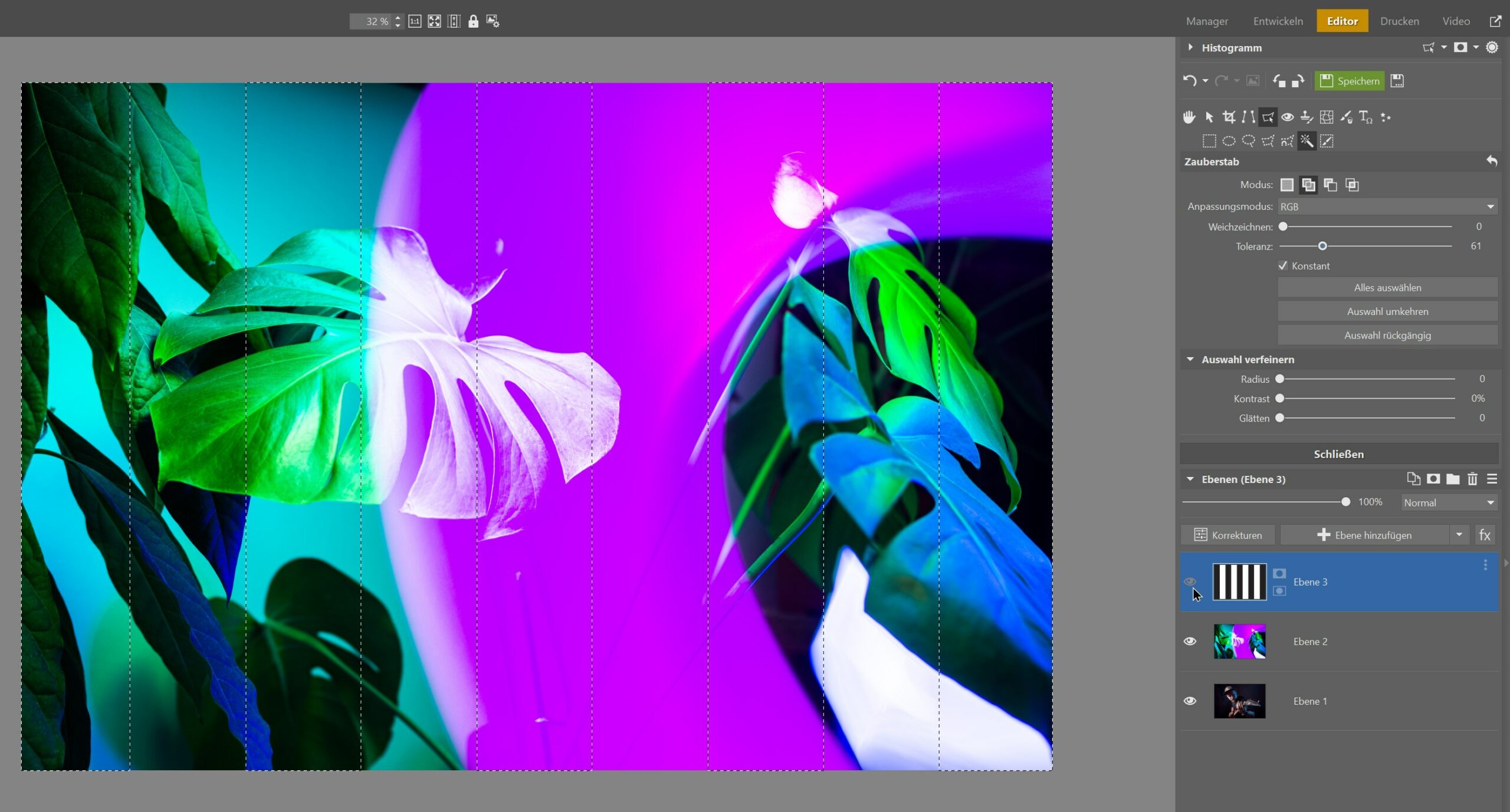Open the selection display dropdown in Histogramm bar
The image size is (1510, 812).
(x=1444, y=47)
